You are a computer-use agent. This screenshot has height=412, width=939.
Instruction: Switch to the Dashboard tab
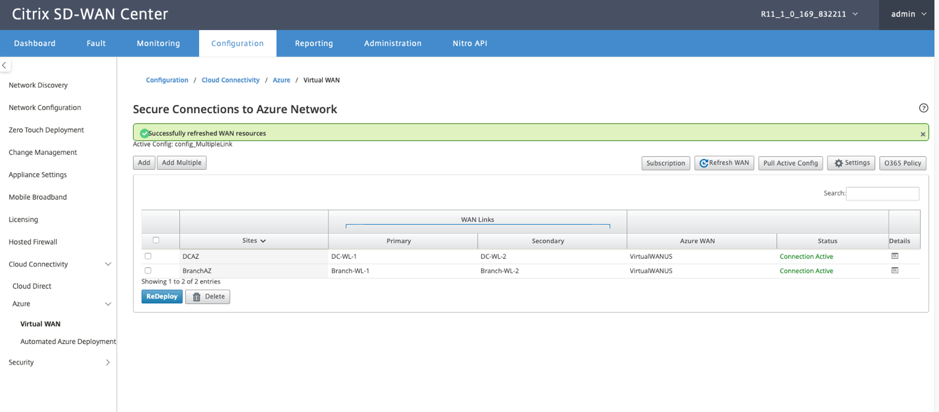point(35,43)
